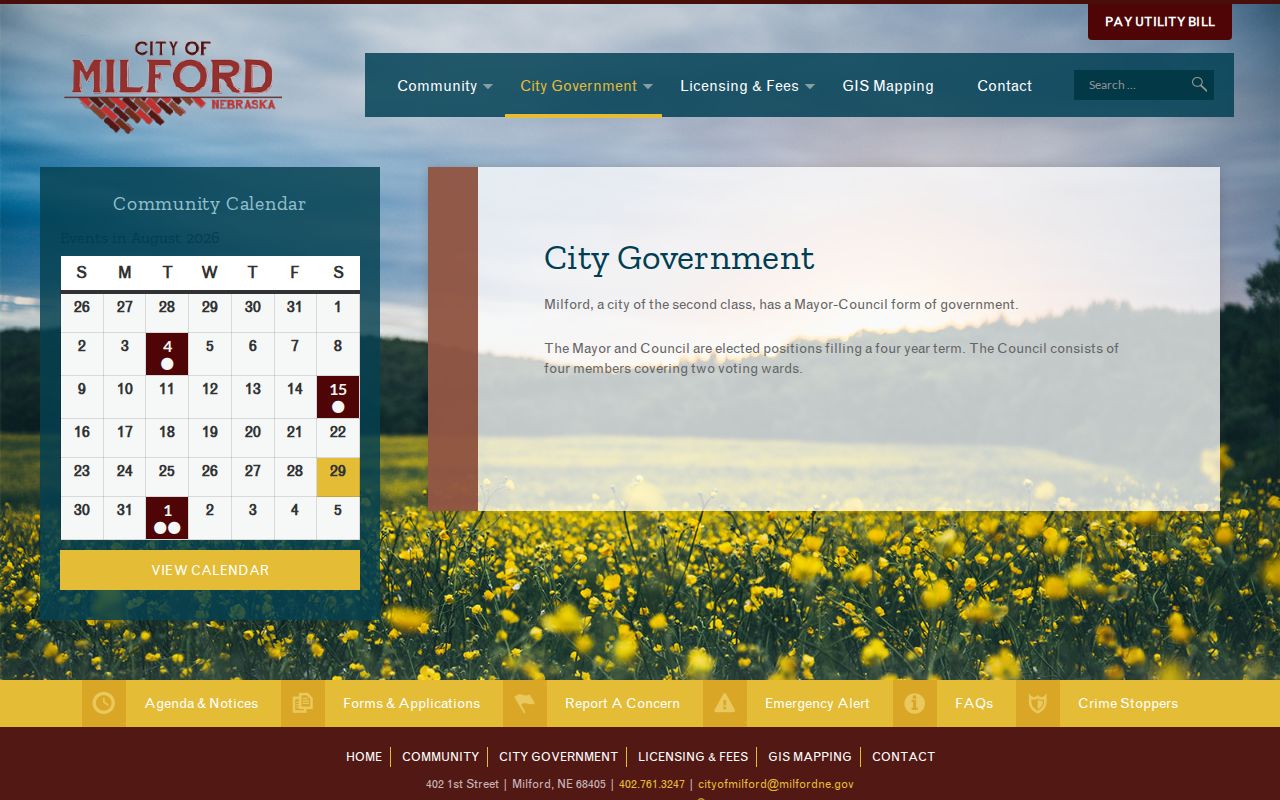Click the Contact footer link
Screen dimensions: 1280x800
point(903,757)
